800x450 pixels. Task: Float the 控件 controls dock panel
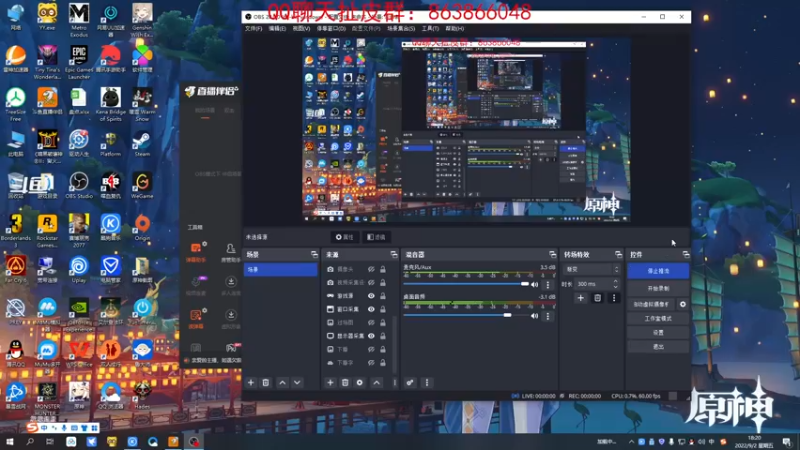click(686, 254)
